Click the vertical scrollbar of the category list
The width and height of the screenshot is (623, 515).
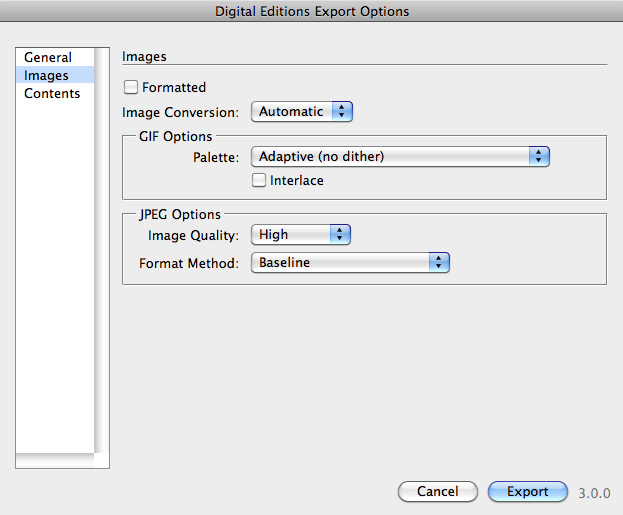click(x=101, y=250)
